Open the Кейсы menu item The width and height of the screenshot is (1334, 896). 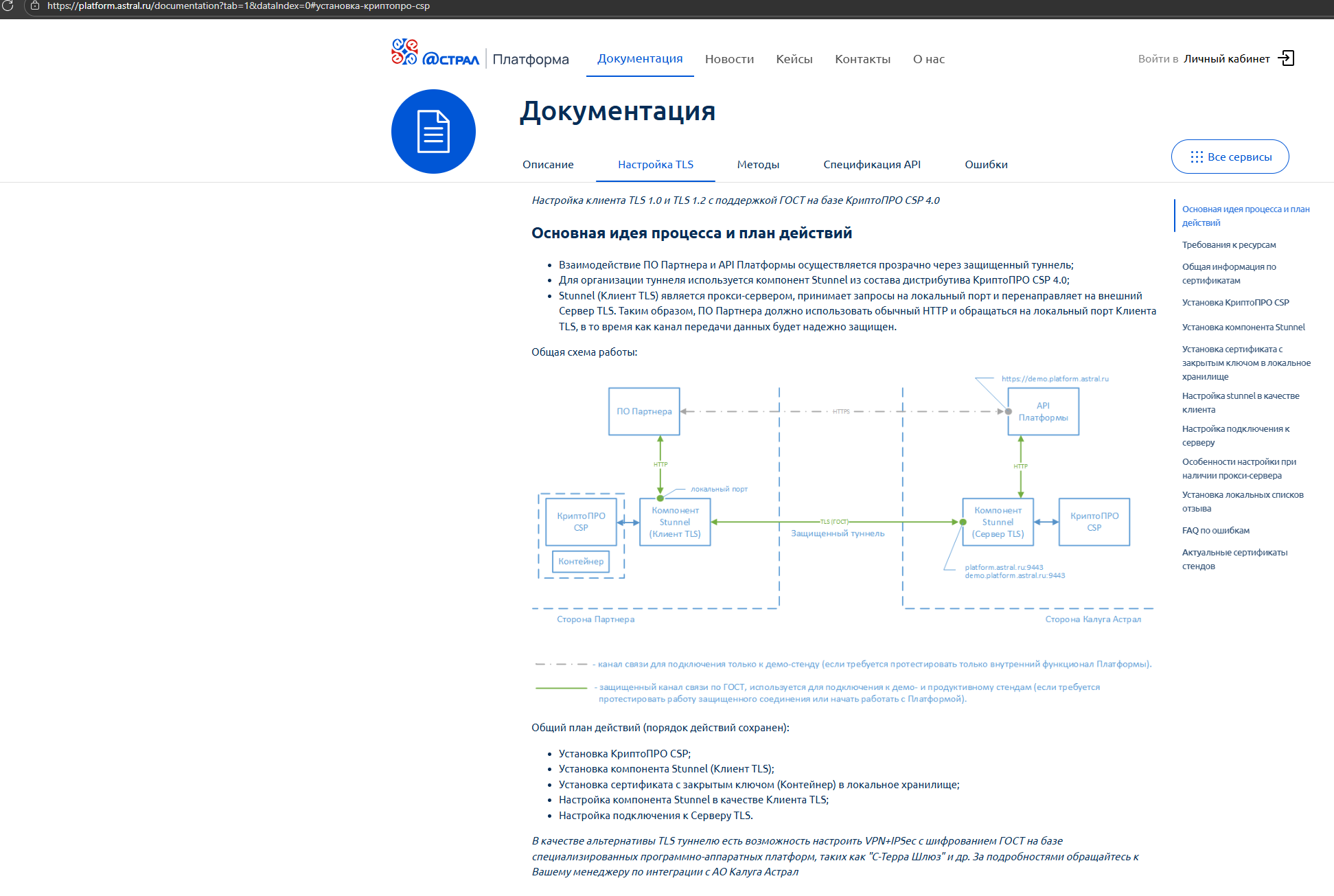pyautogui.click(x=794, y=59)
